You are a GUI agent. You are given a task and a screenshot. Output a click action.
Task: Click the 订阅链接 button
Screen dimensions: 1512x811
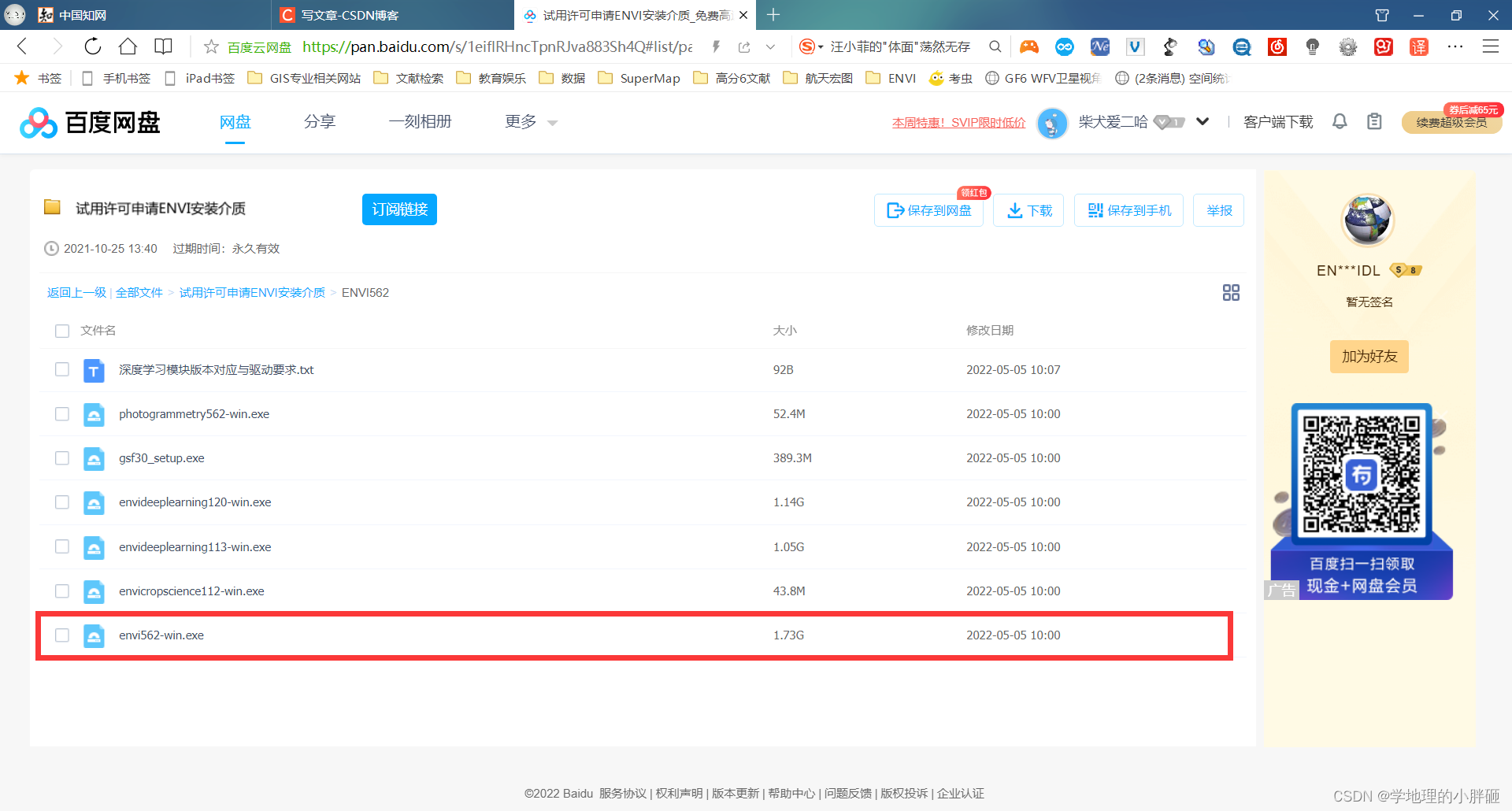399,209
